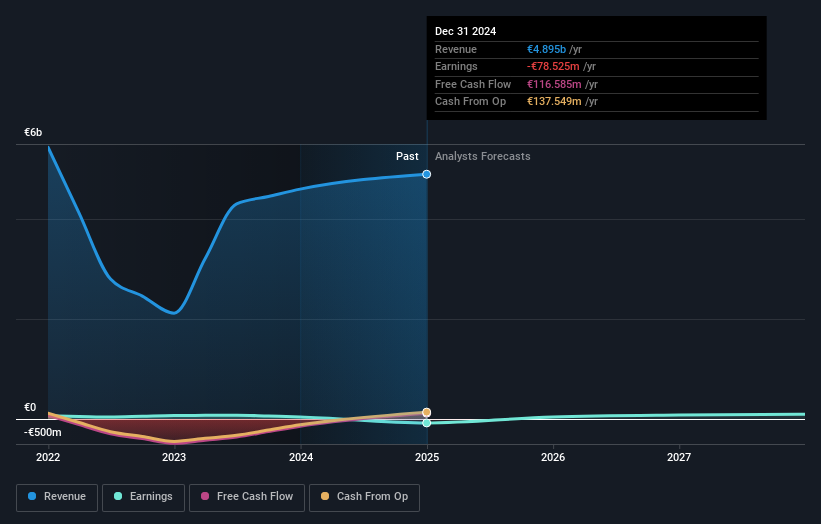Toggle the Revenue legend series

(x=57, y=497)
